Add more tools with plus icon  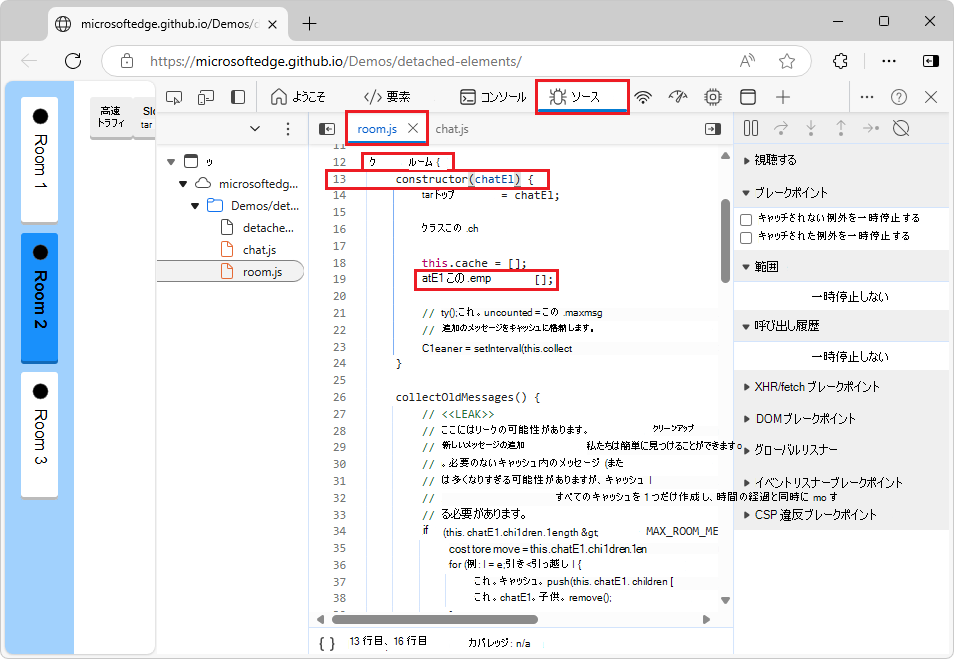coord(783,97)
